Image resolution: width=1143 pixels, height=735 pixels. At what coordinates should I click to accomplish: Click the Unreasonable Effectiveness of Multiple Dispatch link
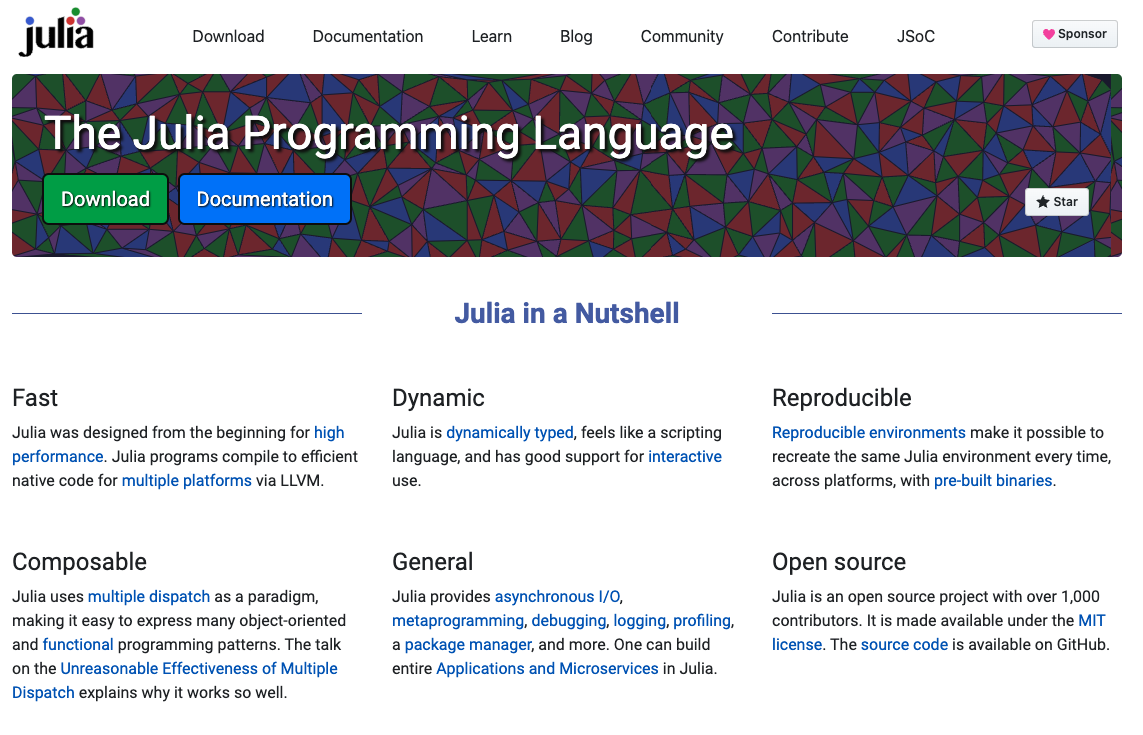click(x=198, y=668)
